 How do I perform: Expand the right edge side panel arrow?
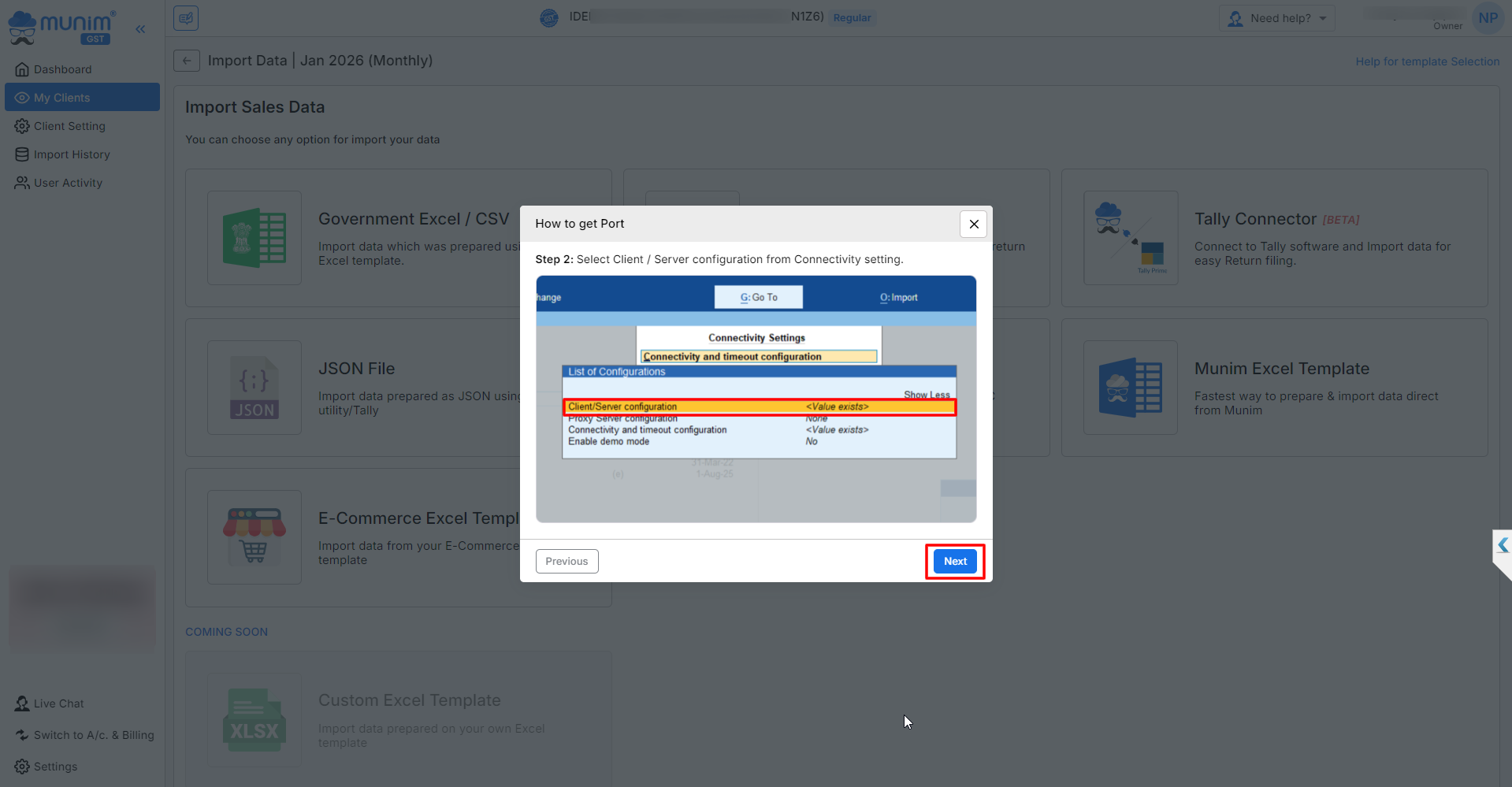[1503, 545]
